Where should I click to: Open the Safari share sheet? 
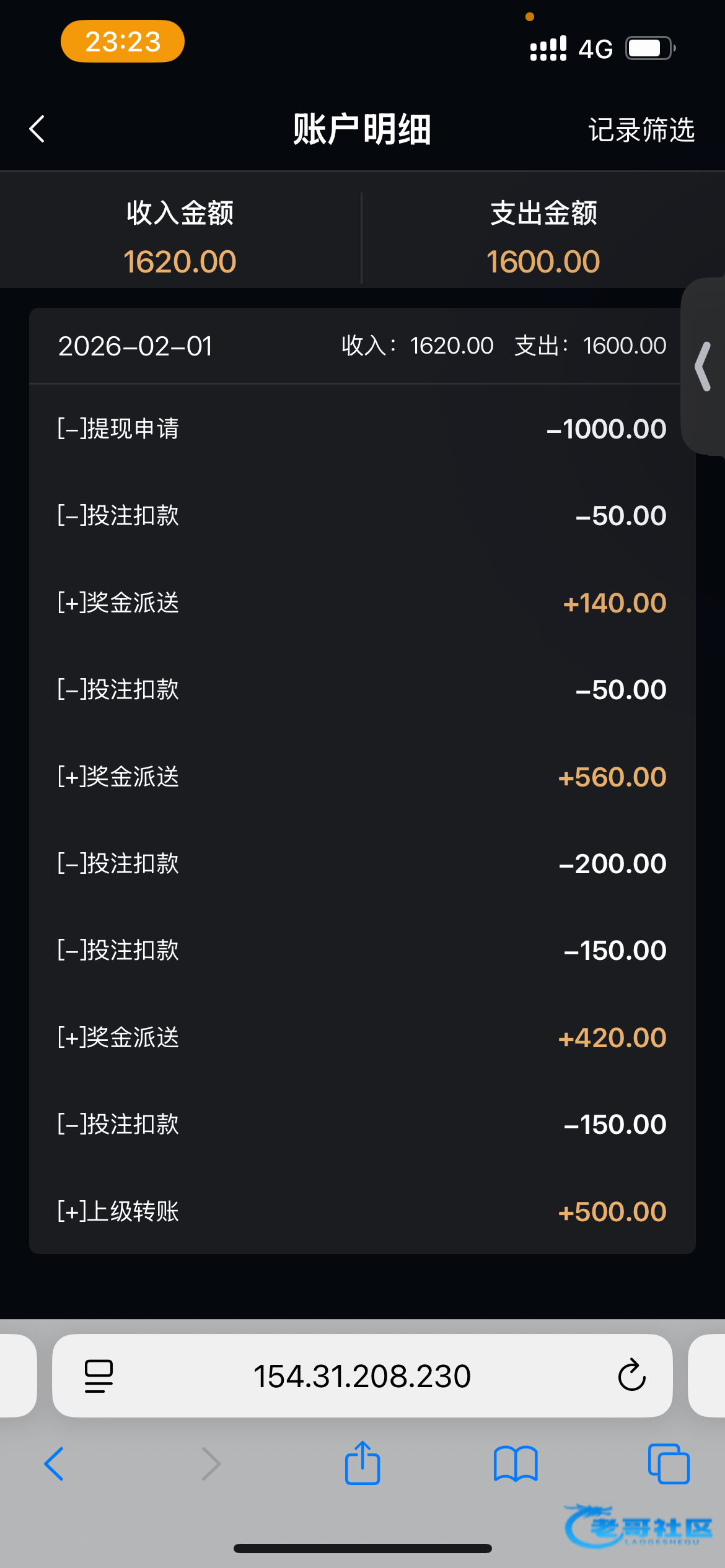click(362, 1463)
